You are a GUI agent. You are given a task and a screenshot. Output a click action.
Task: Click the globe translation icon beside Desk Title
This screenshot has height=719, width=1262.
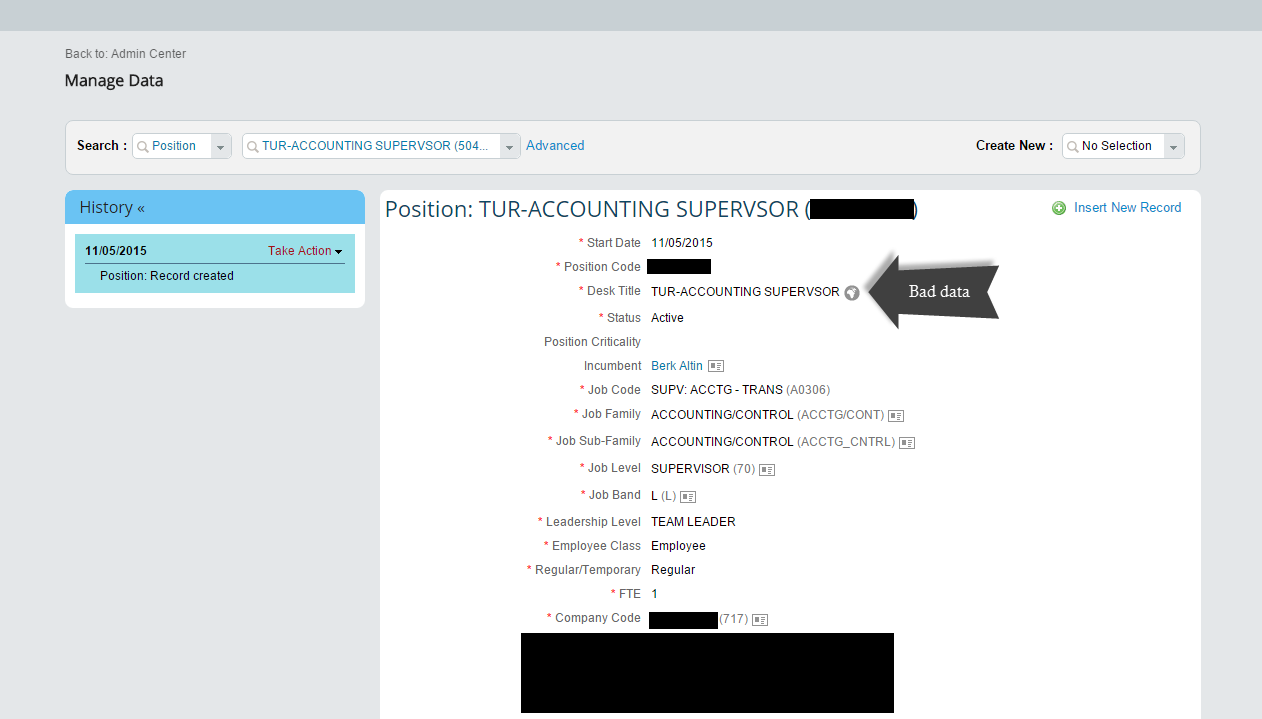point(851,293)
